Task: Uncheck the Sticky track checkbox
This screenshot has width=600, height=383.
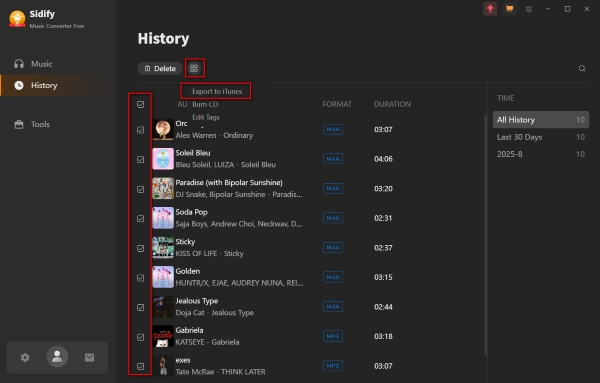Action: (x=140, y=248)
